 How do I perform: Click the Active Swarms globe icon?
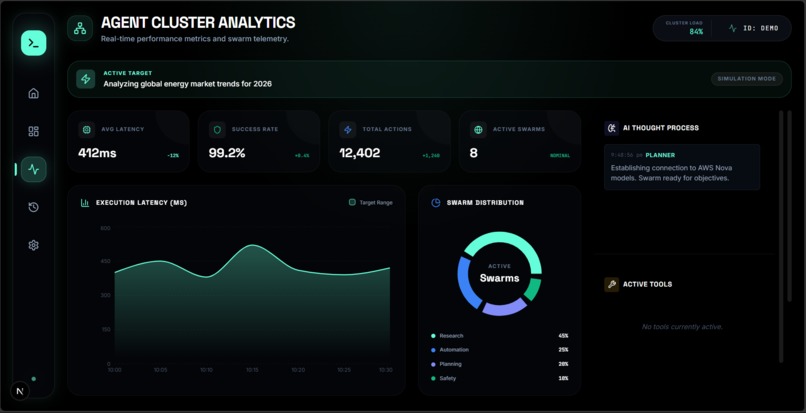pos(478,130)
